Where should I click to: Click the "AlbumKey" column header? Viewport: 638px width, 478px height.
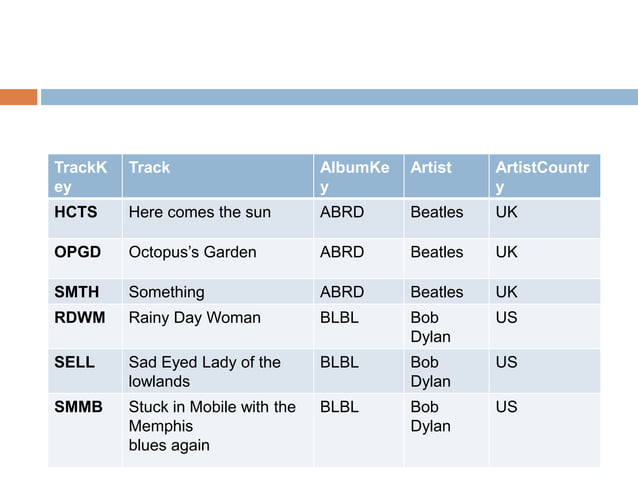354,177
